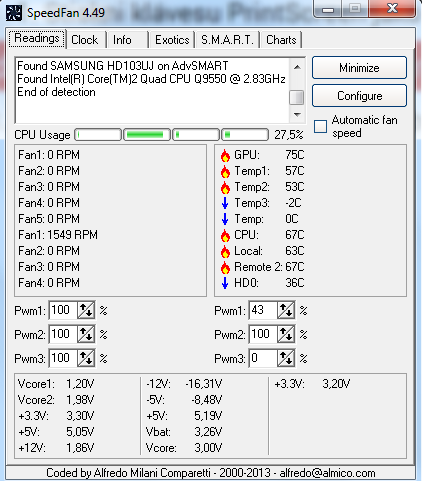The image size is (422, 481).
Task: Show the Charts tab
Action: click(x=281, y=40)
